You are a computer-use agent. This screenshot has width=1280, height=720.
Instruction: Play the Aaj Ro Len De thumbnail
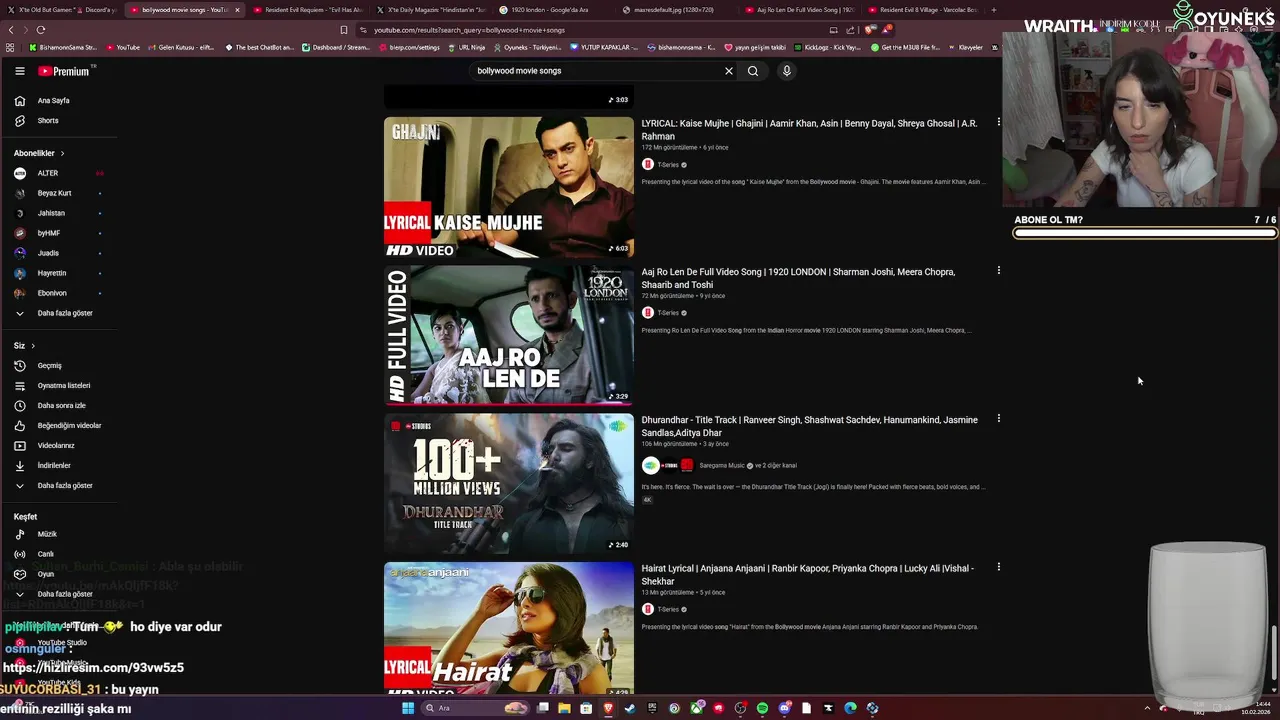(509, 335)
